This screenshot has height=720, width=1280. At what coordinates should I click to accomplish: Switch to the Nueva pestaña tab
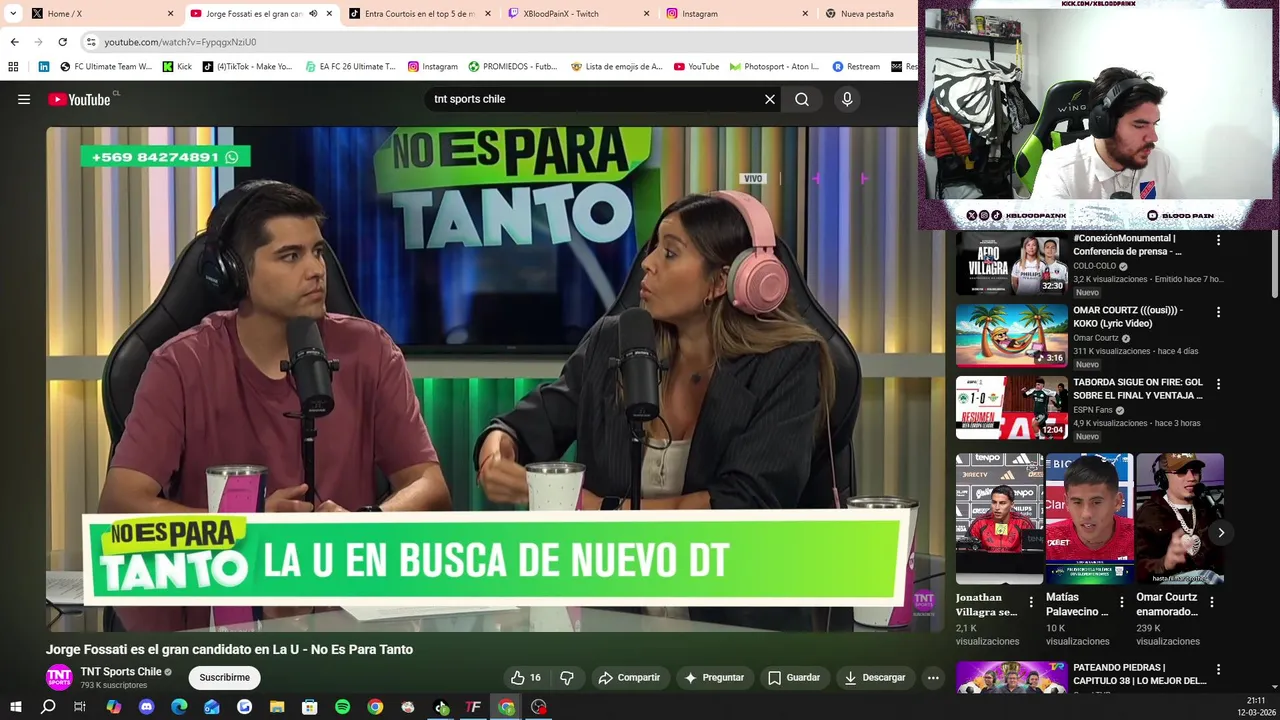[x=868, y=14]
